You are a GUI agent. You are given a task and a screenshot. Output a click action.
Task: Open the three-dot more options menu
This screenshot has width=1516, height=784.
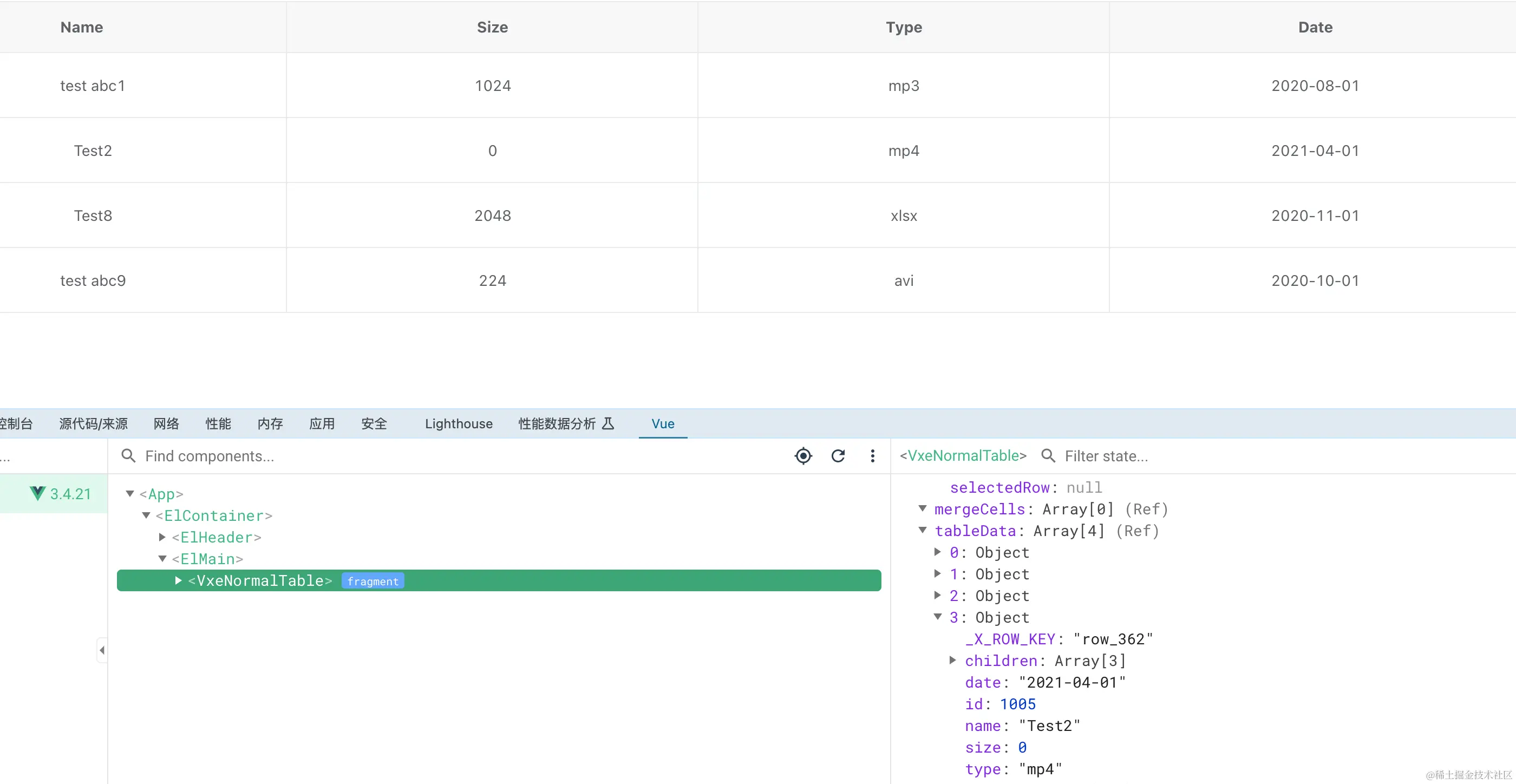click(x=872, y=456)
